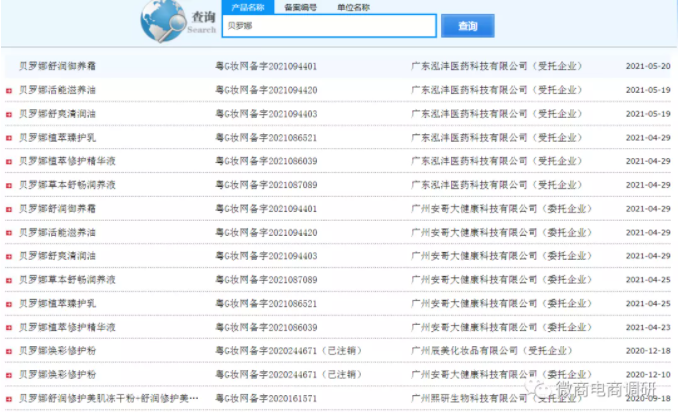
Task: Open 贝罗娜植萃臻护乳 from 广东泓沣医药科技
Action: [x=57, y=138]
